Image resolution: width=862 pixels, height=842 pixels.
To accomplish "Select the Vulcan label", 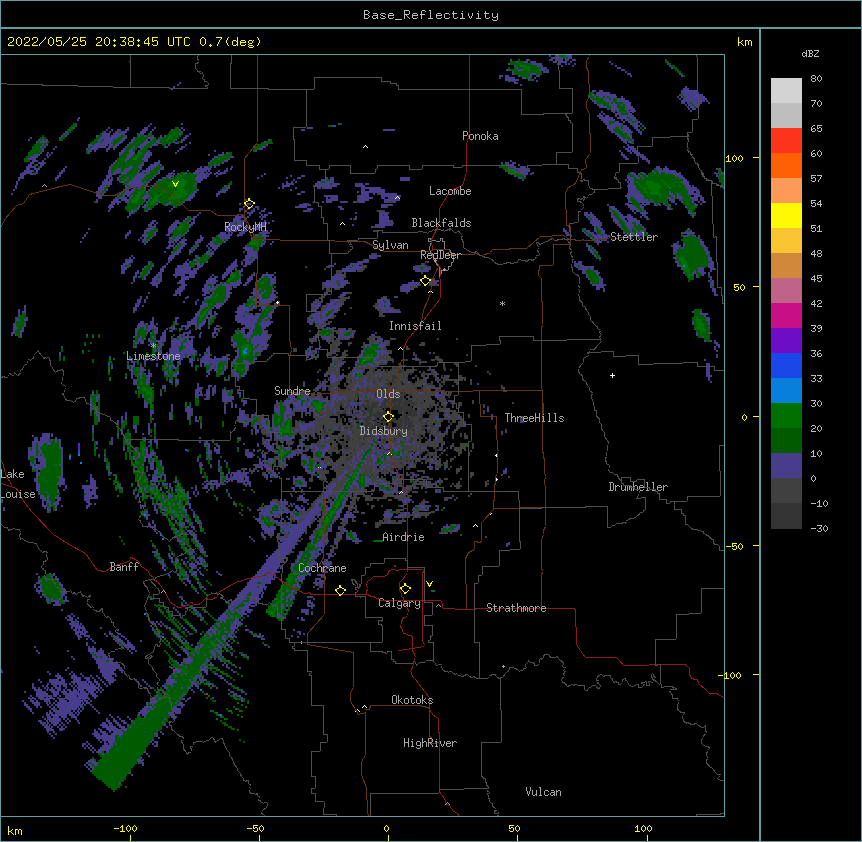I will click(543, 792).
